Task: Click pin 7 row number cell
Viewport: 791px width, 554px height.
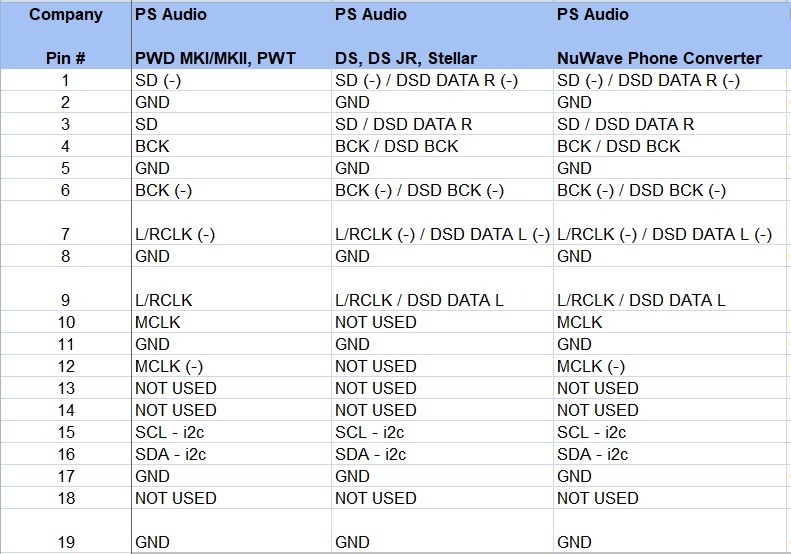Action: [x=66, y=223]
